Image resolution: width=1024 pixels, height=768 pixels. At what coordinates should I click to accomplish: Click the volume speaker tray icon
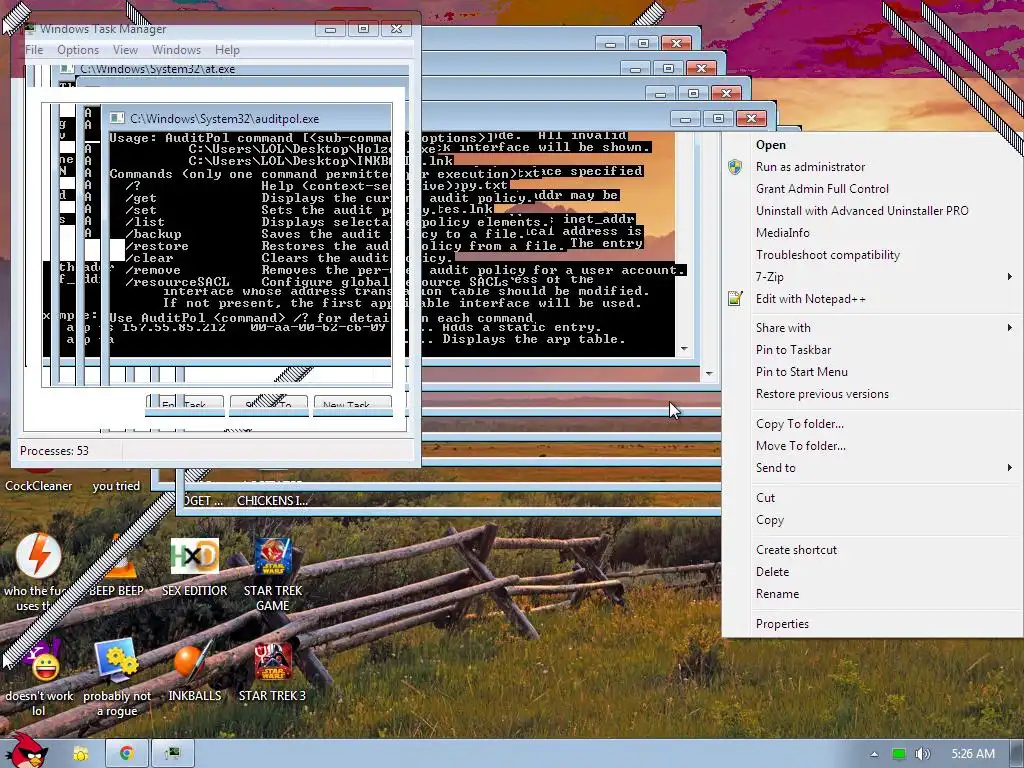(922, 754)
